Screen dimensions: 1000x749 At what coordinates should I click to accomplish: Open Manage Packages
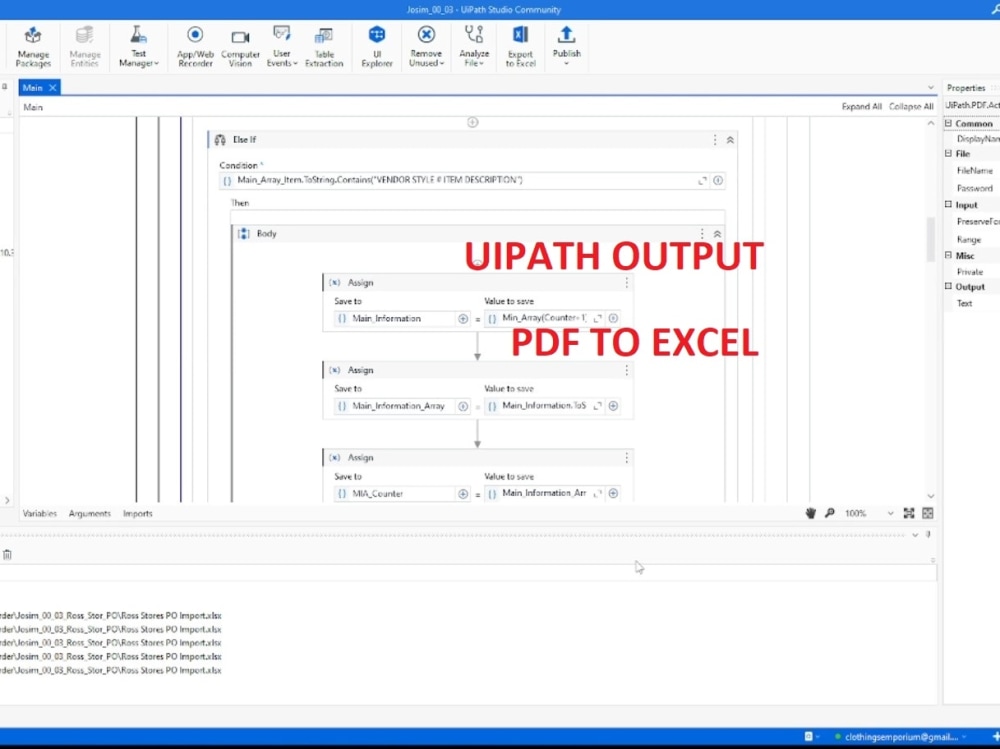[x=33, y=47]
